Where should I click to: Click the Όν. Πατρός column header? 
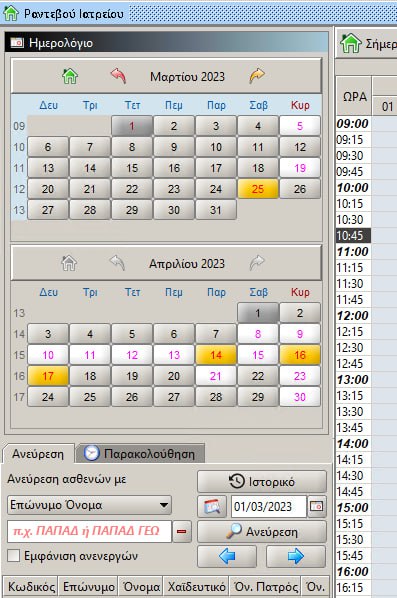click(265, 586)
